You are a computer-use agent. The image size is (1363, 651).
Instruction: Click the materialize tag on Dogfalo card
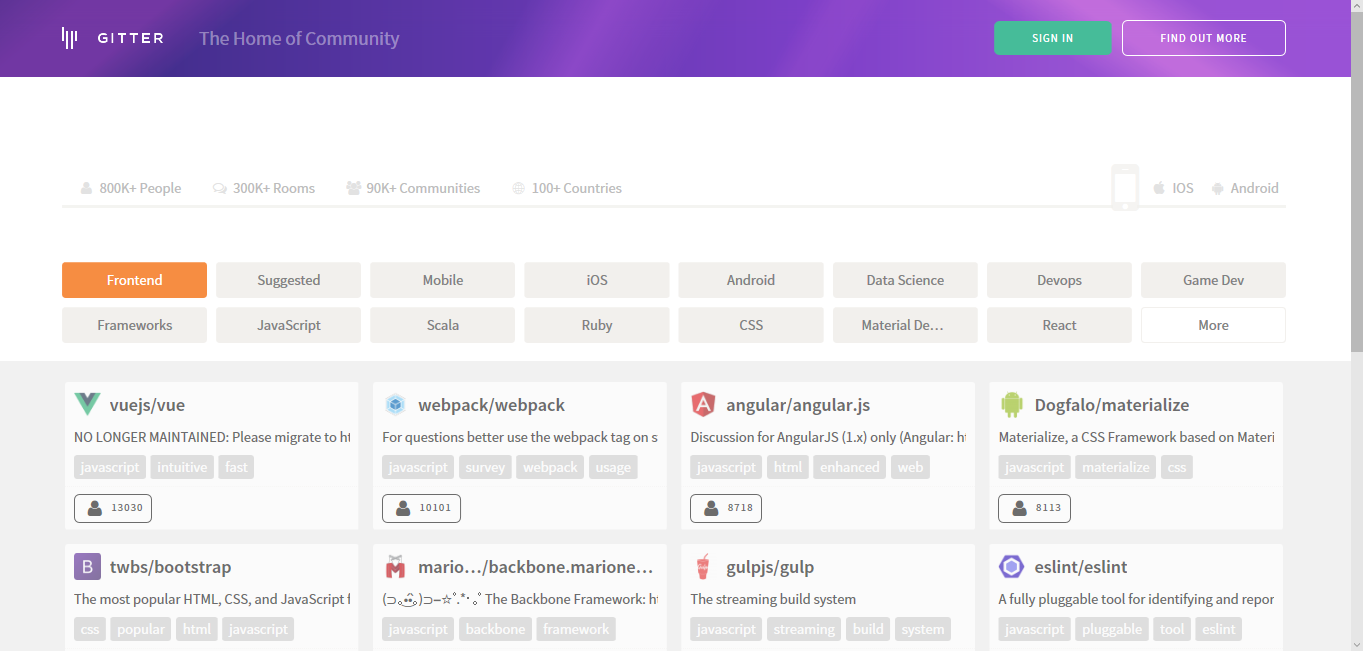pyautogui.click(x=1116, y=467)
